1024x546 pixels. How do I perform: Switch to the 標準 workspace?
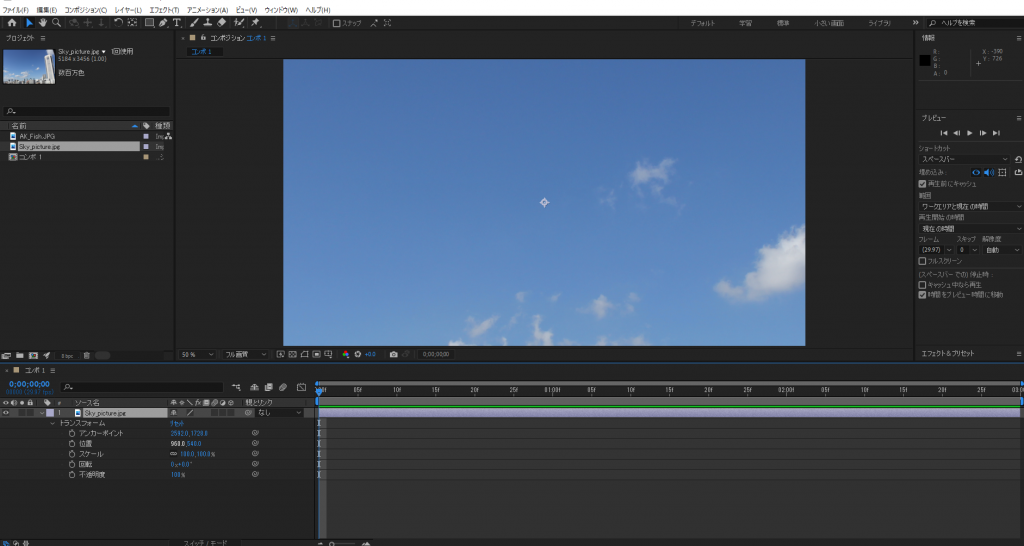point(782,23)
